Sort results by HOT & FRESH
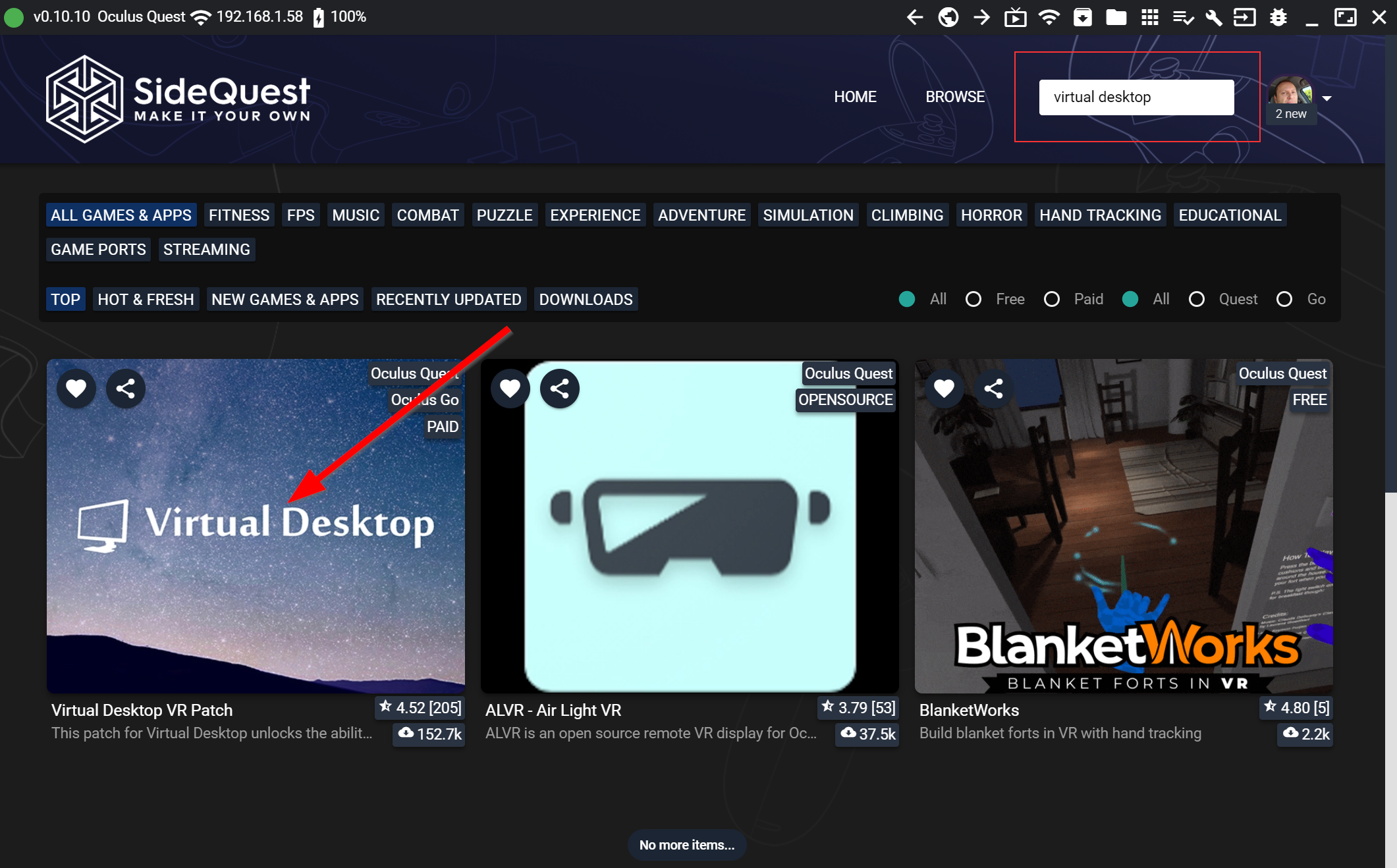The height and width of the screenshot is (868, 1397). tap(146, 300)
